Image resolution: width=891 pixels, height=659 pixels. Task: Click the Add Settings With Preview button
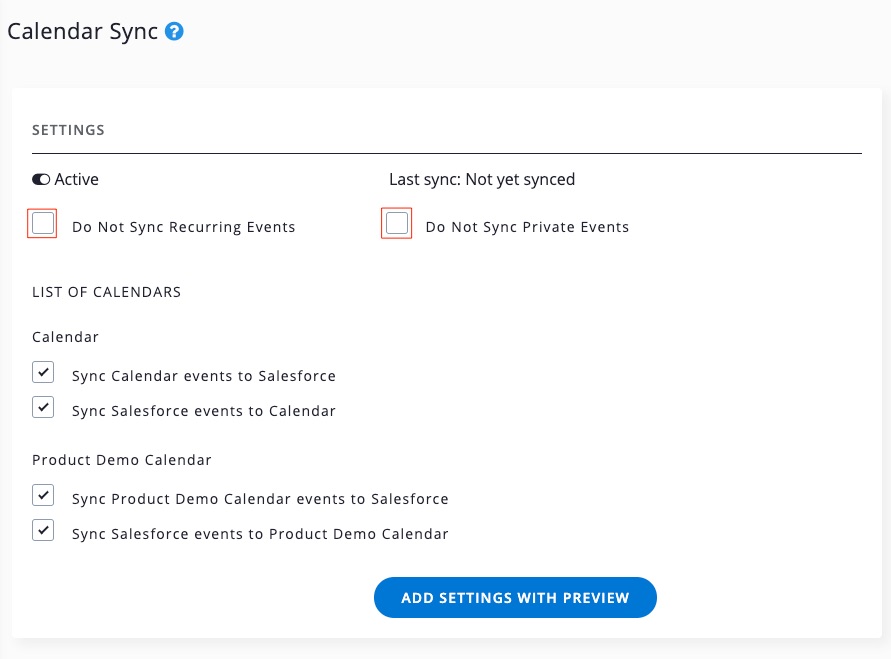point(515,598)
